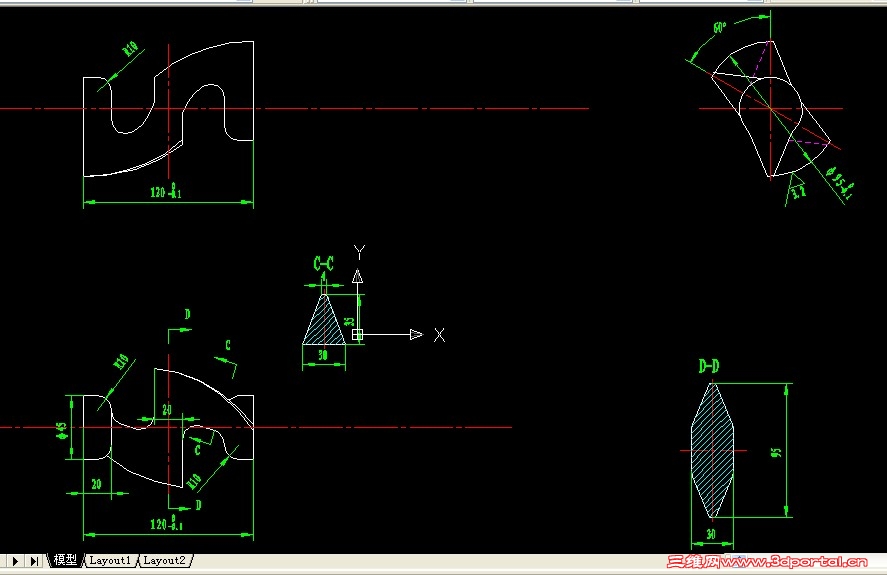Image resolution: width=887 pixels, height=575 pixels.
Task: Click the UCS origin square icon
Action: (357, 334)
